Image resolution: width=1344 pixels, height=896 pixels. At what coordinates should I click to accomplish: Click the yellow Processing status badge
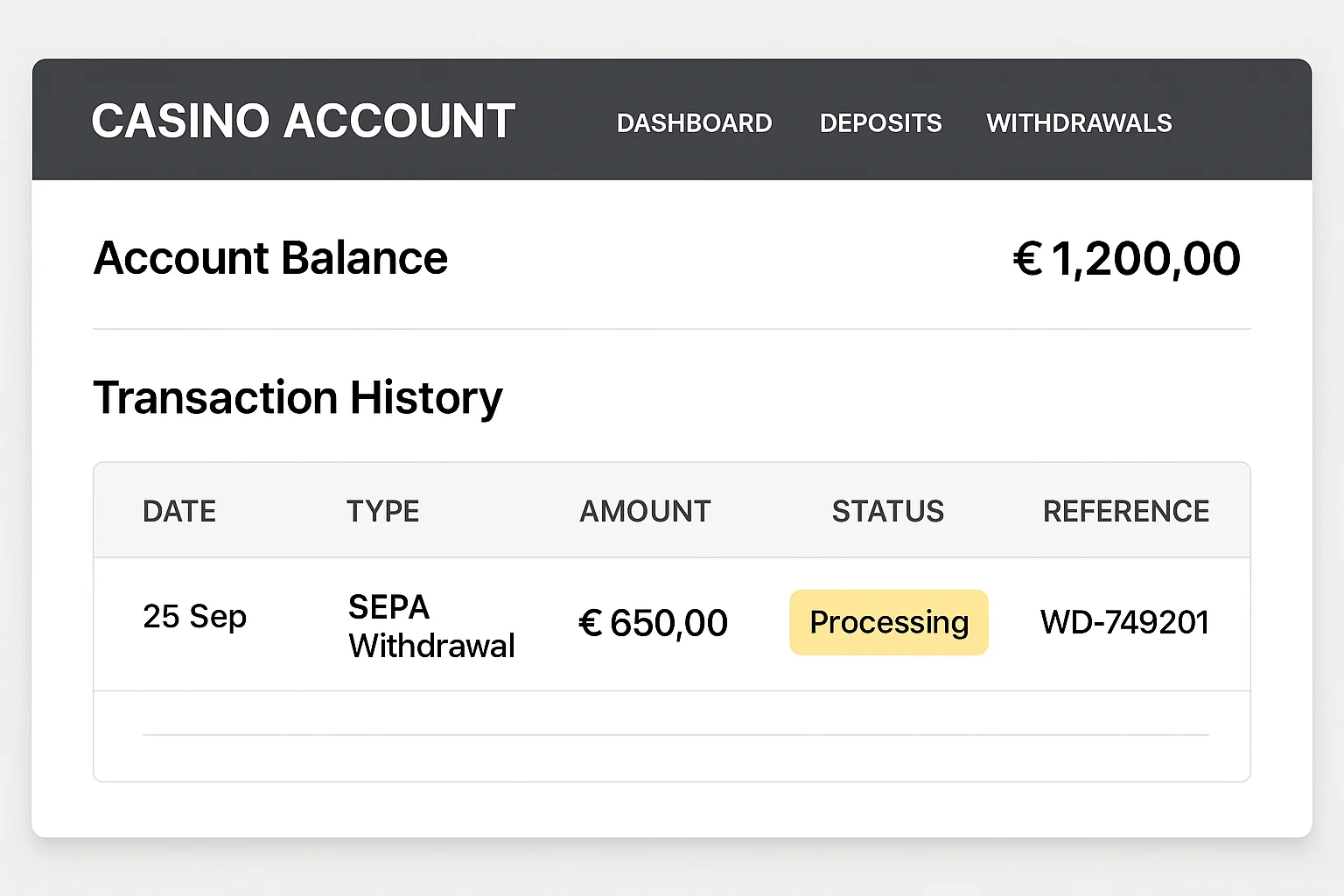click(x=889, y=622)
